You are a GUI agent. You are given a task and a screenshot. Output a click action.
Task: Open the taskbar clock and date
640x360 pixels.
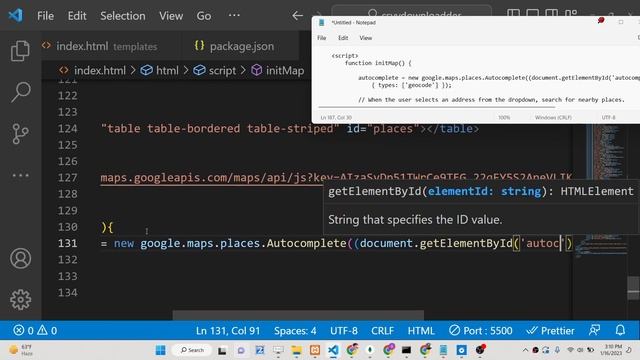coord(611,350)
